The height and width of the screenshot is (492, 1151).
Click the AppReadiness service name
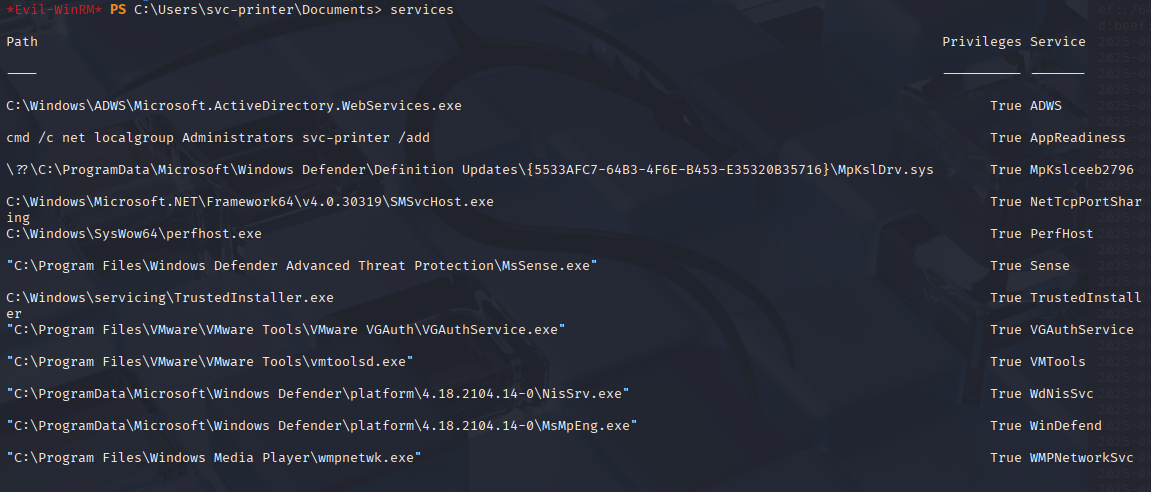(1078, 138)
